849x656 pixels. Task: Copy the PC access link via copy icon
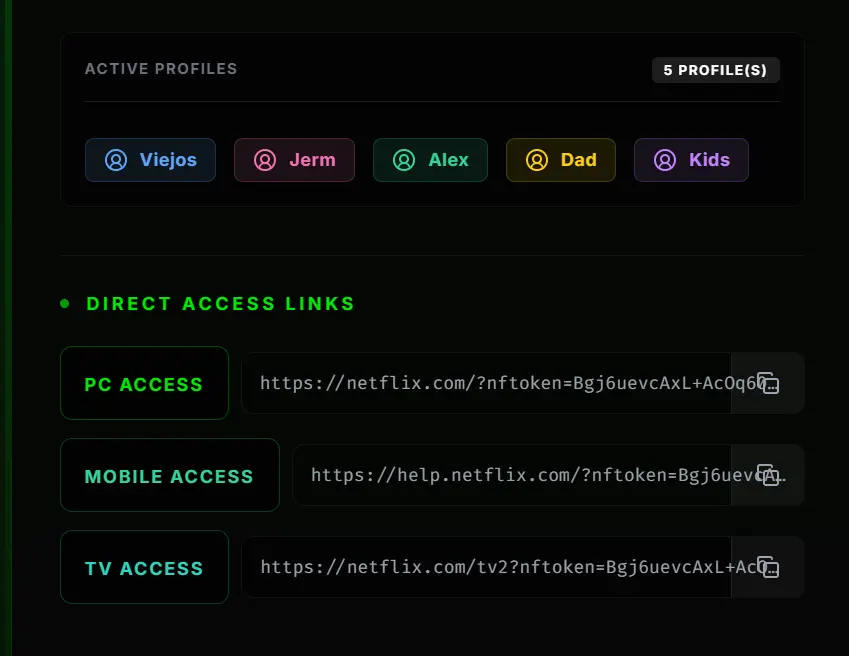(768, 383)
